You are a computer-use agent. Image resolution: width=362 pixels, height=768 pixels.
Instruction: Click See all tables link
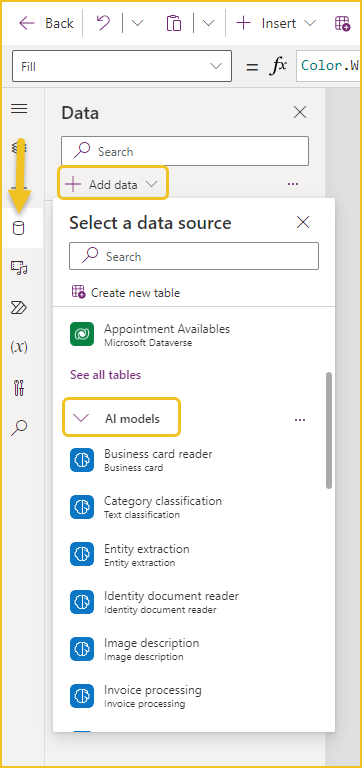click(x=105, y=375)
